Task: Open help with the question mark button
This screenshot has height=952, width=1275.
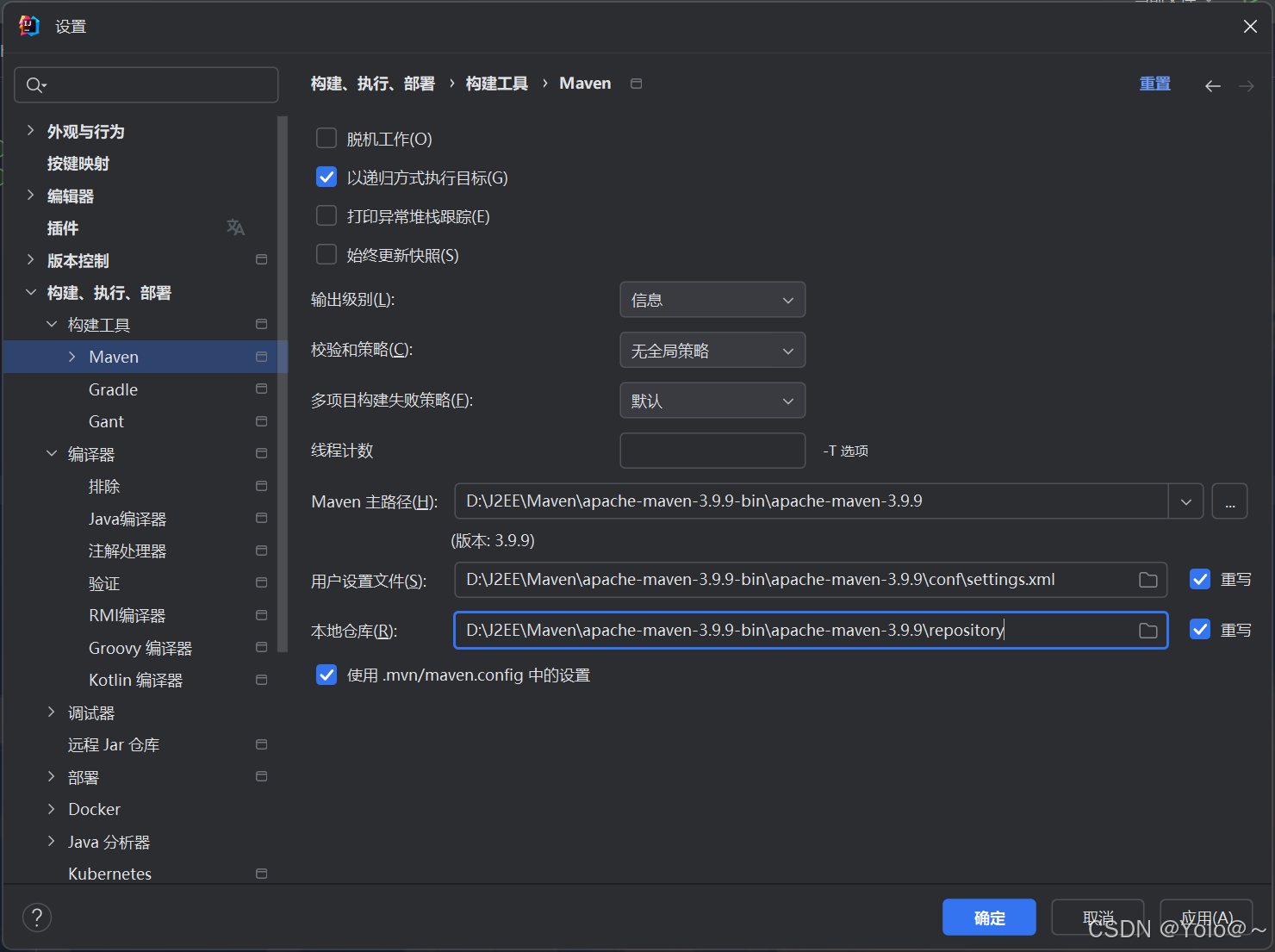Action: pyautogui.click(x=37, y=918)
